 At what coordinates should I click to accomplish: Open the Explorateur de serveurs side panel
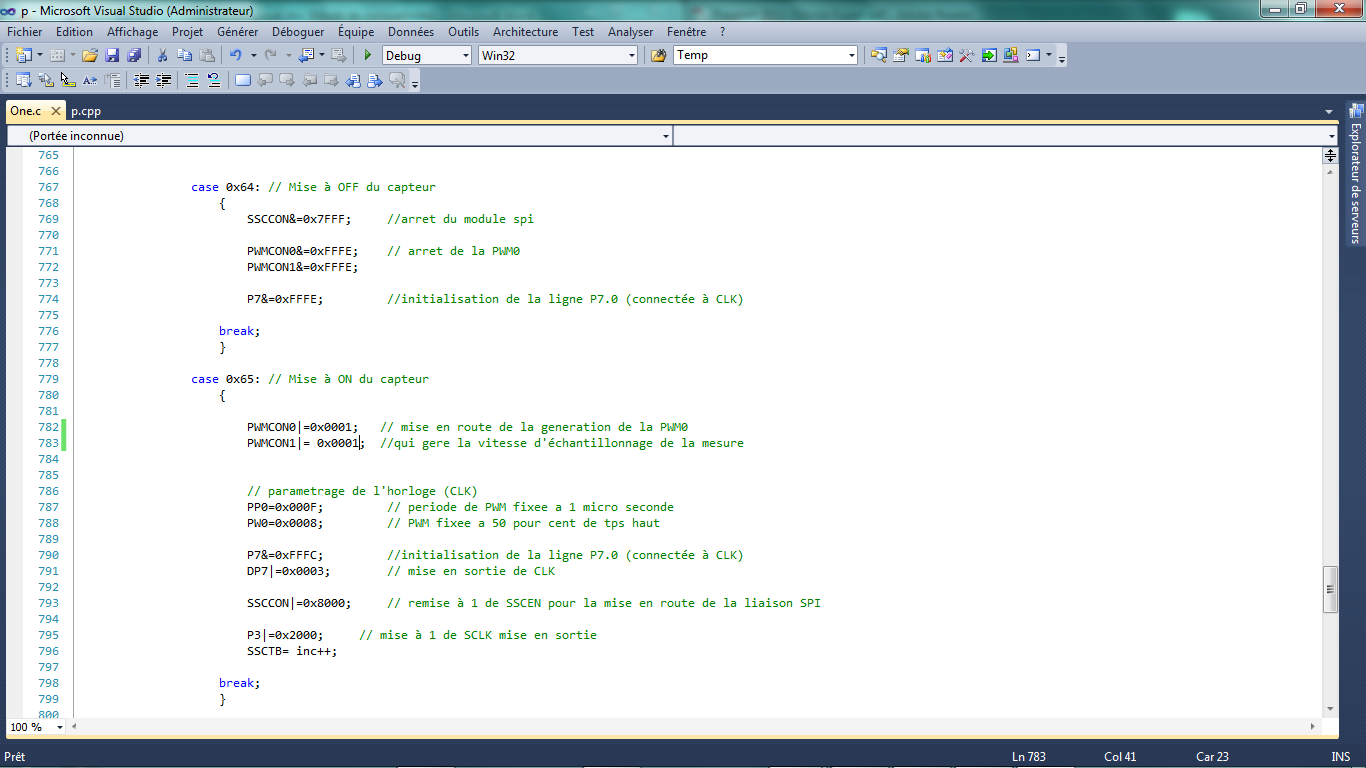pyautogui.click(x=1355, y=175)
